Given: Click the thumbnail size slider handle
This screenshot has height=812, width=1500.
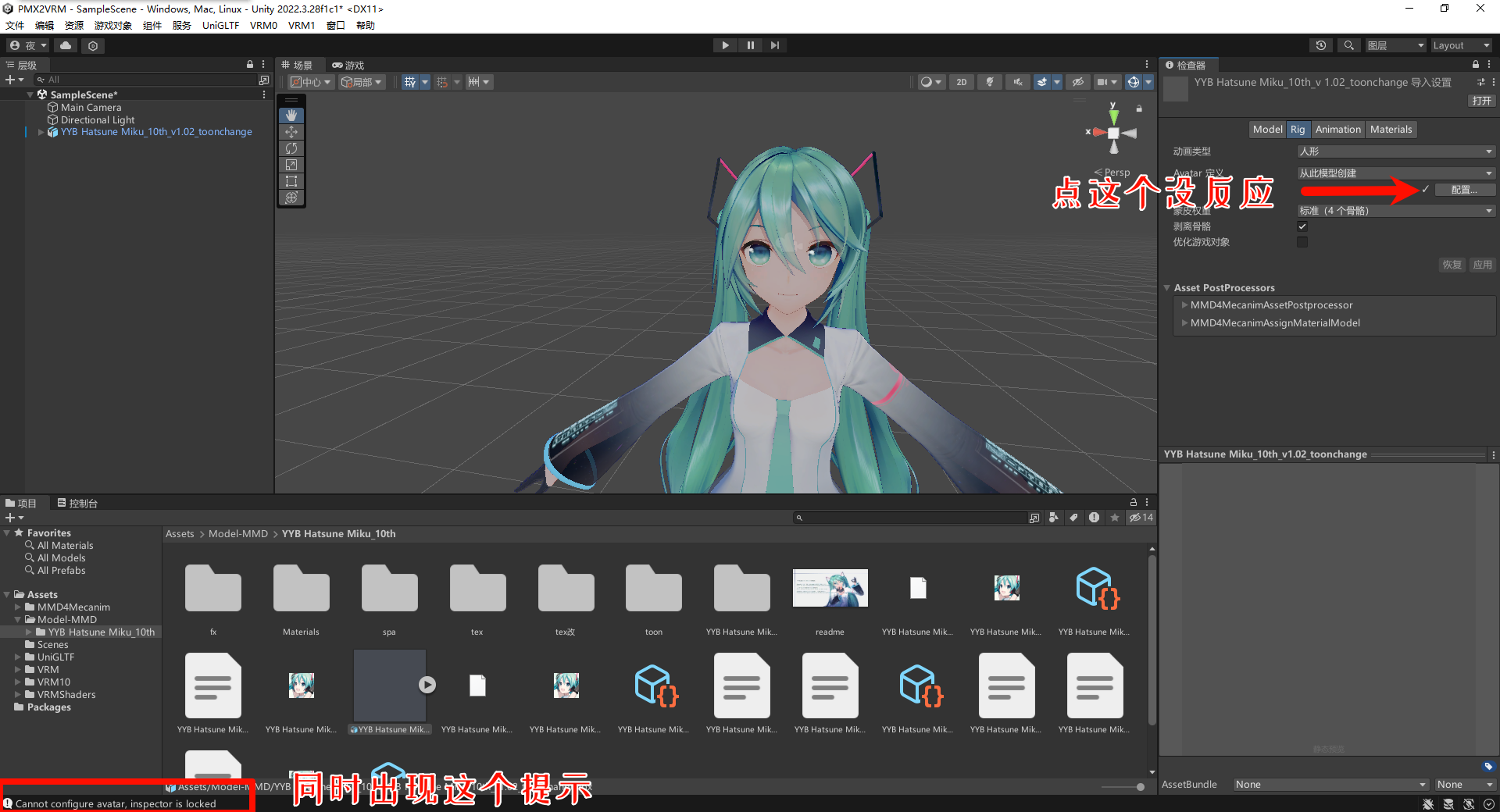Looking at the screenshot, I should (1141, 787).
